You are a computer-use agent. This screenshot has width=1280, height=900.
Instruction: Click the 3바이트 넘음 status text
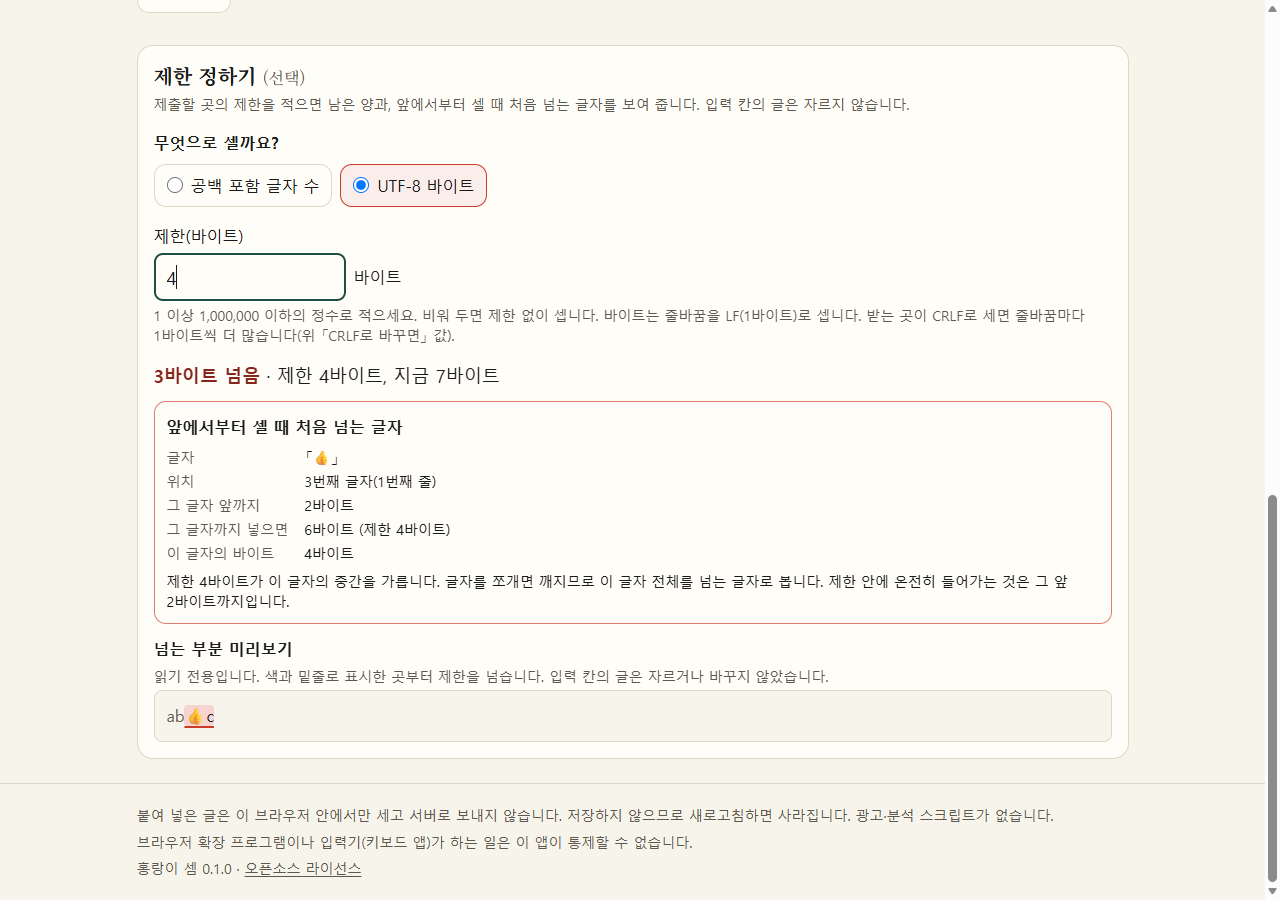[206, 376]
